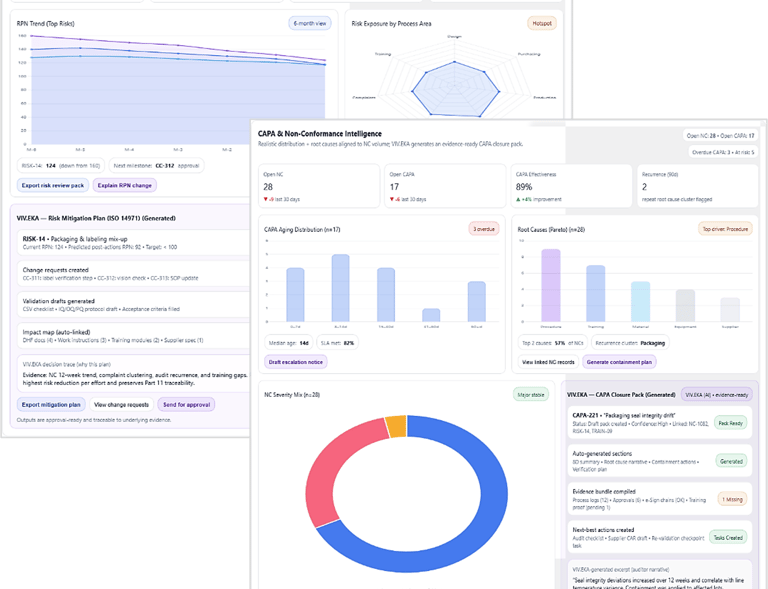Click the Hotspot badge on Risk Exposure

pos(542,23)
